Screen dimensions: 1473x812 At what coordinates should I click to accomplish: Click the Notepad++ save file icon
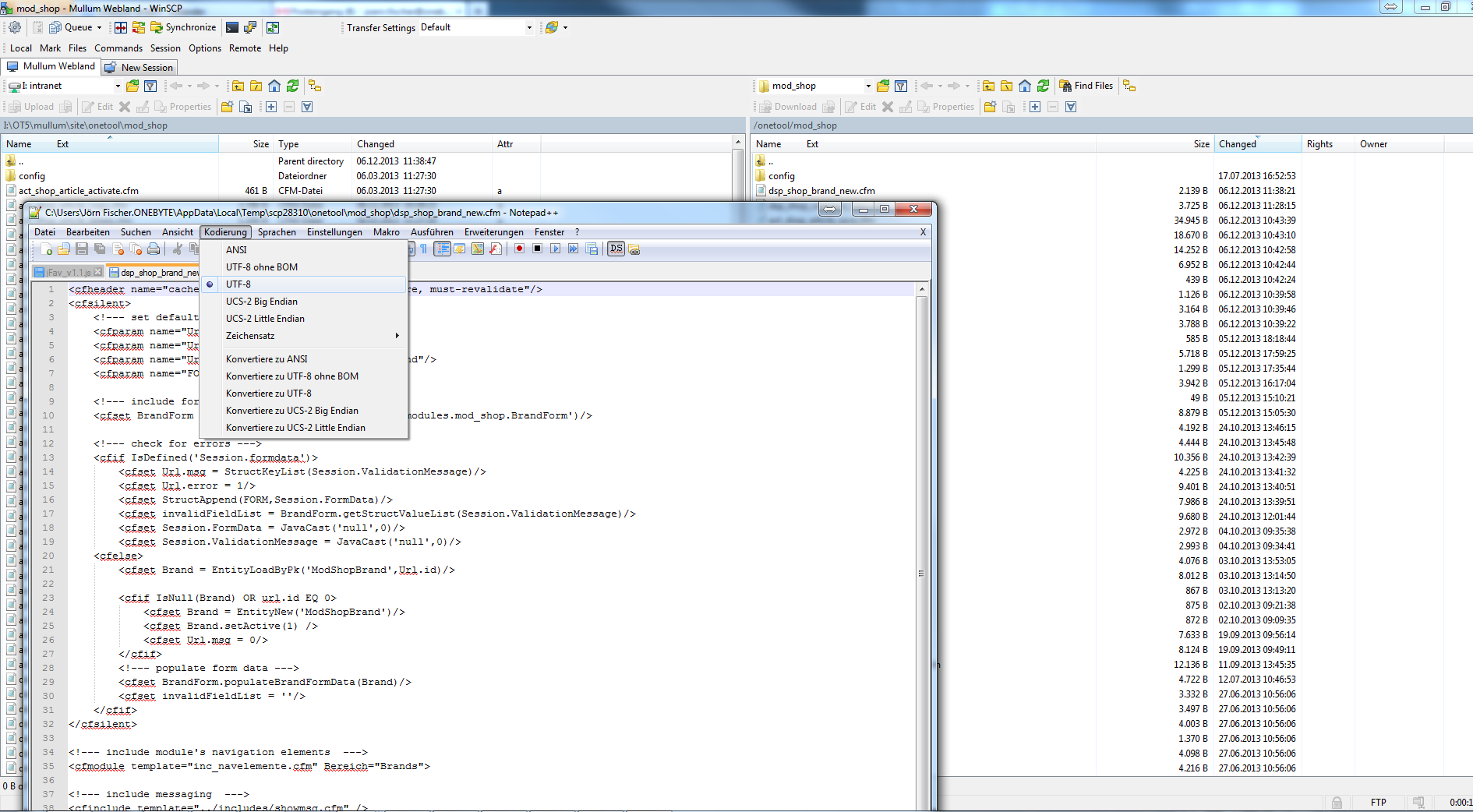(x=81, y=249)
